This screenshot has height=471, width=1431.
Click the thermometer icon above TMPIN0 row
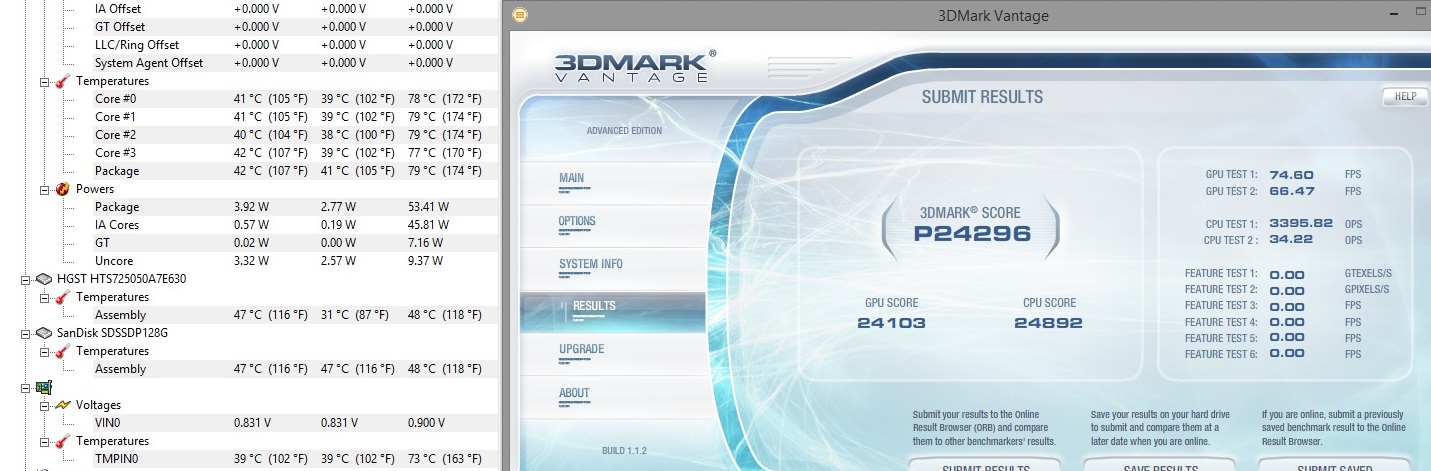pos(62,441)
